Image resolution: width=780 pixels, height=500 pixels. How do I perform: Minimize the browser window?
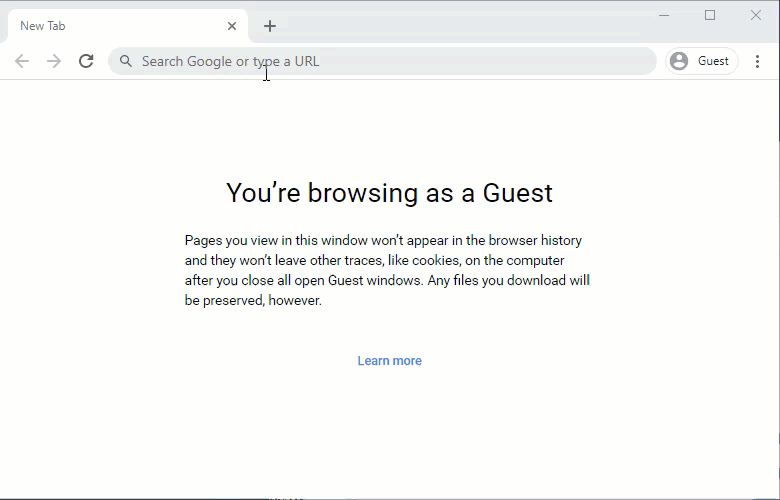coord(663,16)
